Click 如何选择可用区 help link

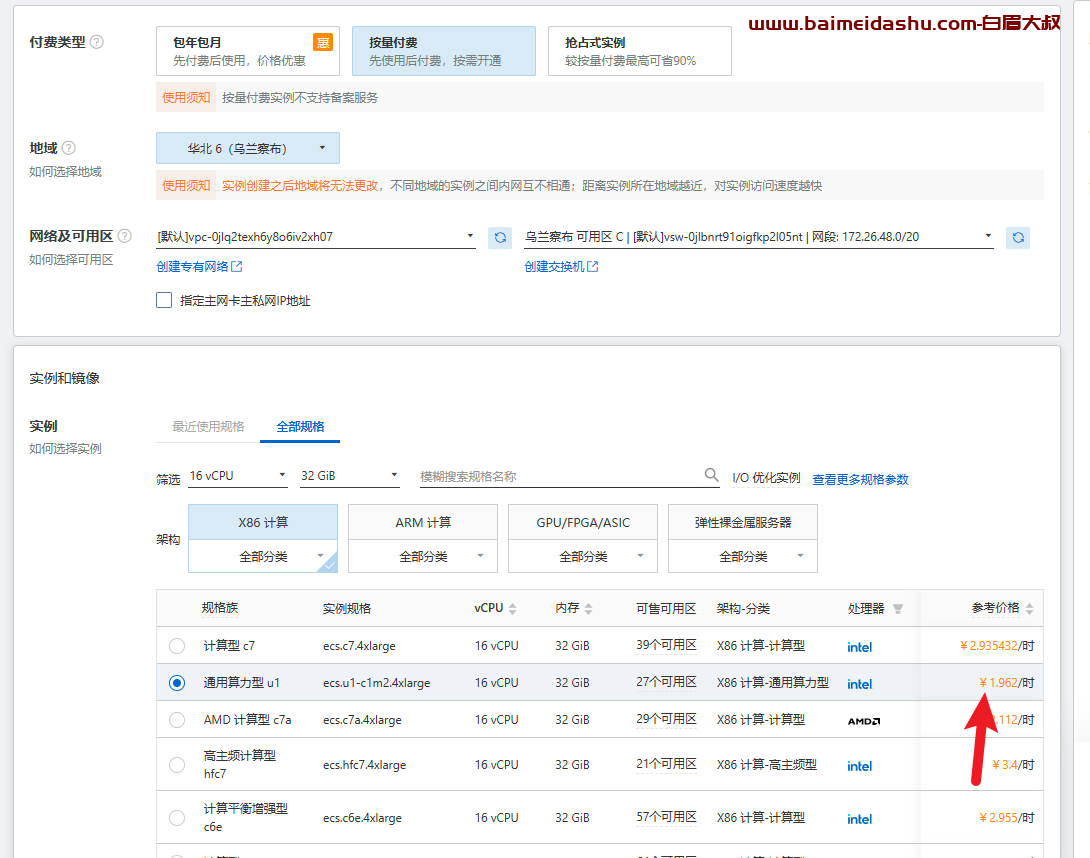tap(71, 259)
